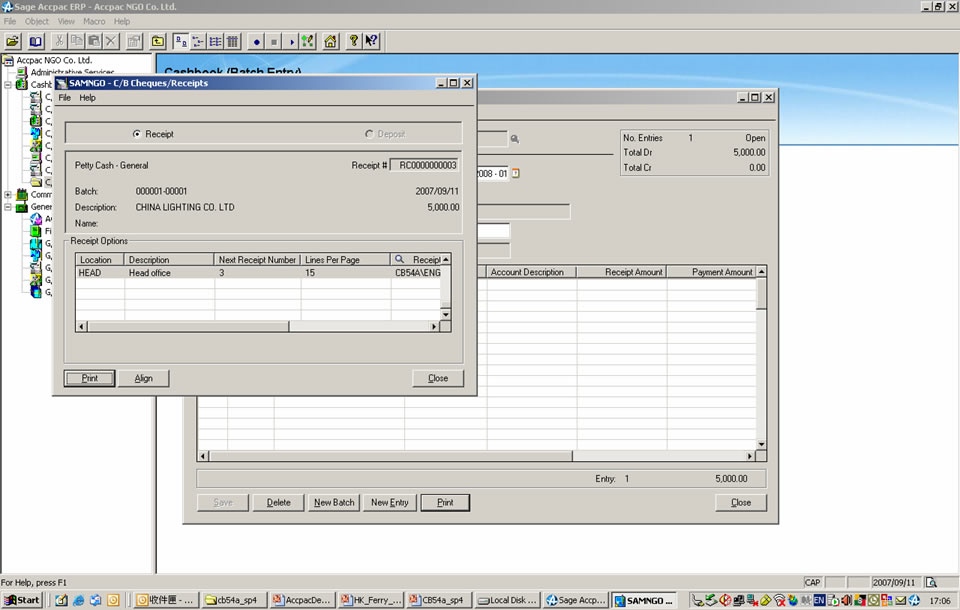960x610 pixels.
Task: Collapse the Cashbook tree node
Action: (8, 85)
